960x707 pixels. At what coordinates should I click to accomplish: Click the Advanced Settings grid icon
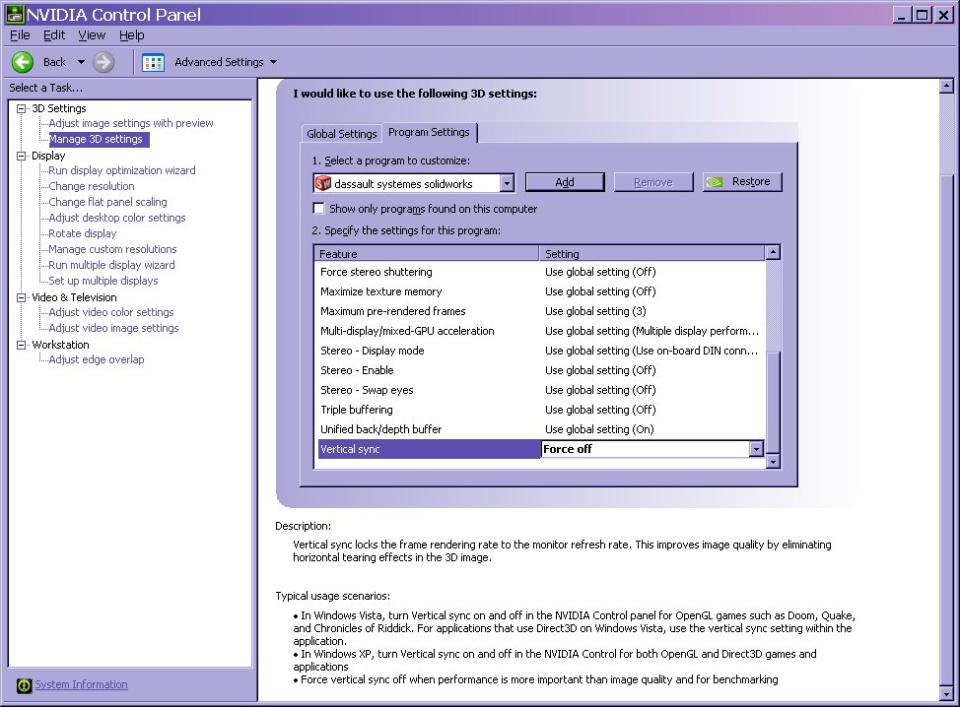pyautogui.click(x=153, y=62)
